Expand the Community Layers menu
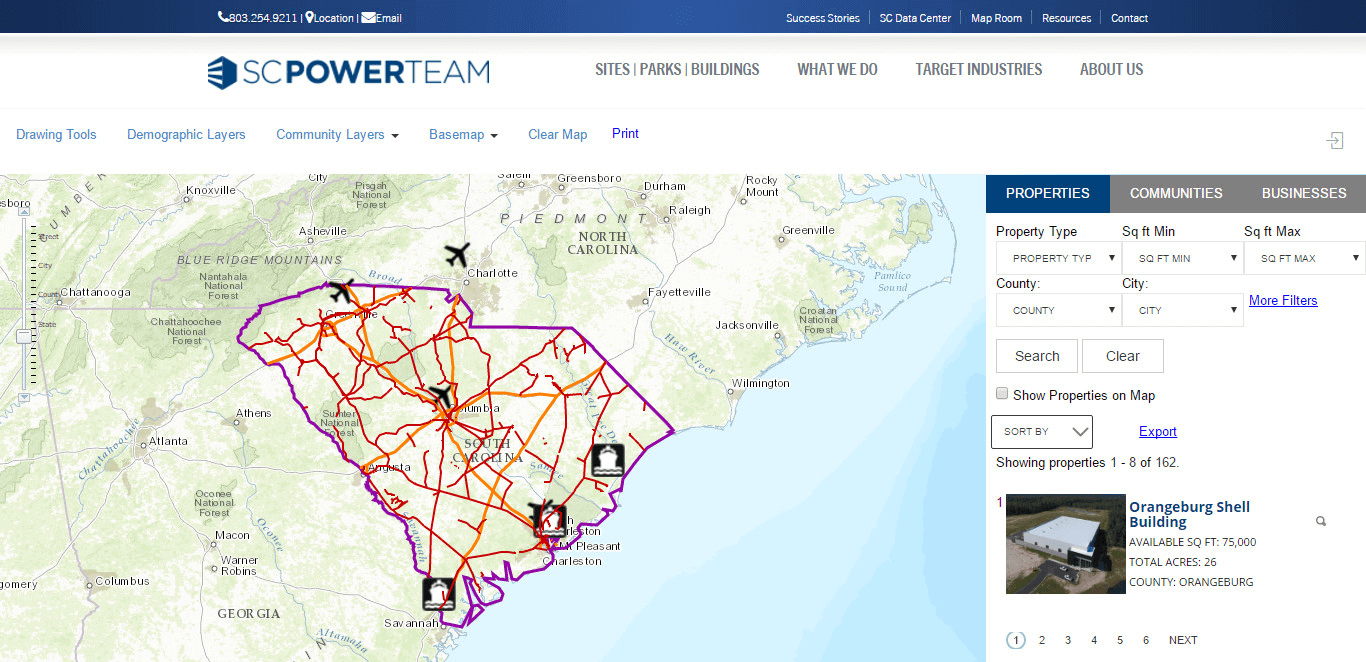 (x=337, y=135)
